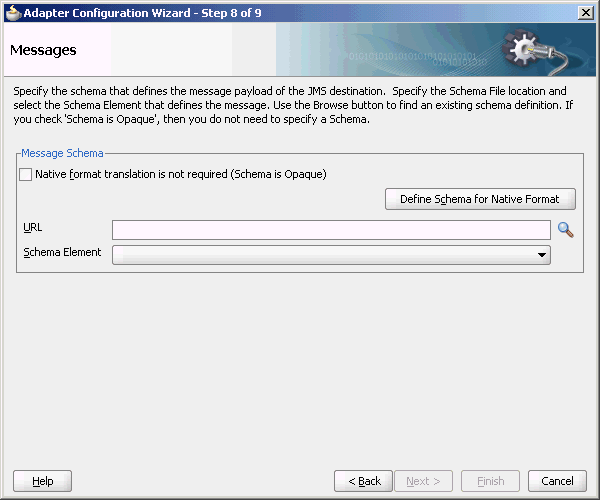
Task: Open the Schema Element dropdown arrow
Action: click(541, 255)
